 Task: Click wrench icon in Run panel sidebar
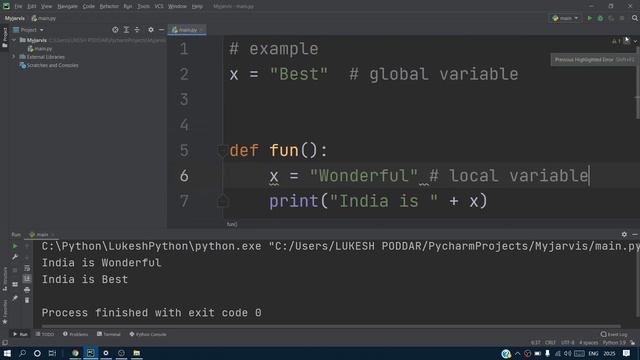point(15,257)
